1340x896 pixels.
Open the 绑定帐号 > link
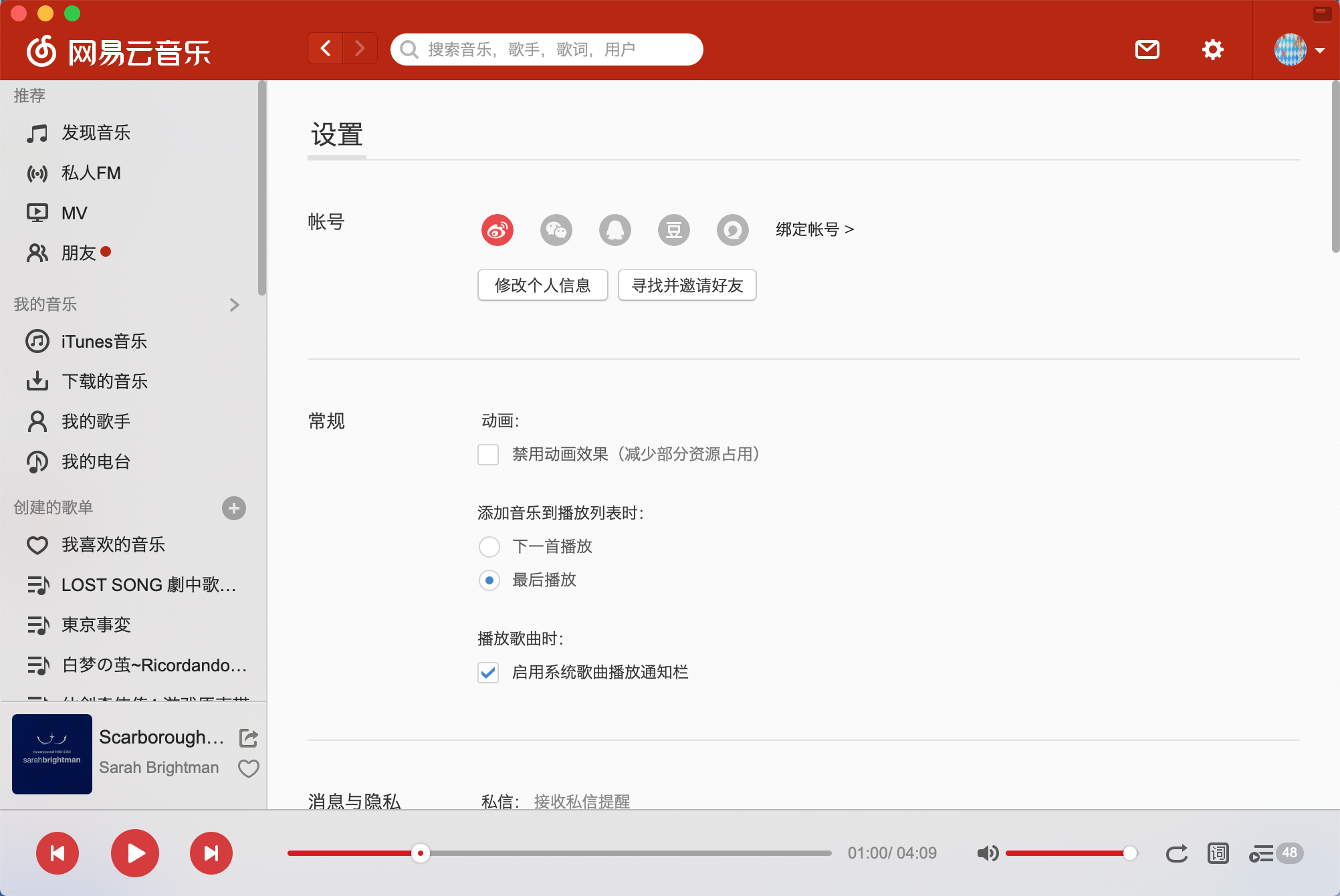click(x=815, y=229)
